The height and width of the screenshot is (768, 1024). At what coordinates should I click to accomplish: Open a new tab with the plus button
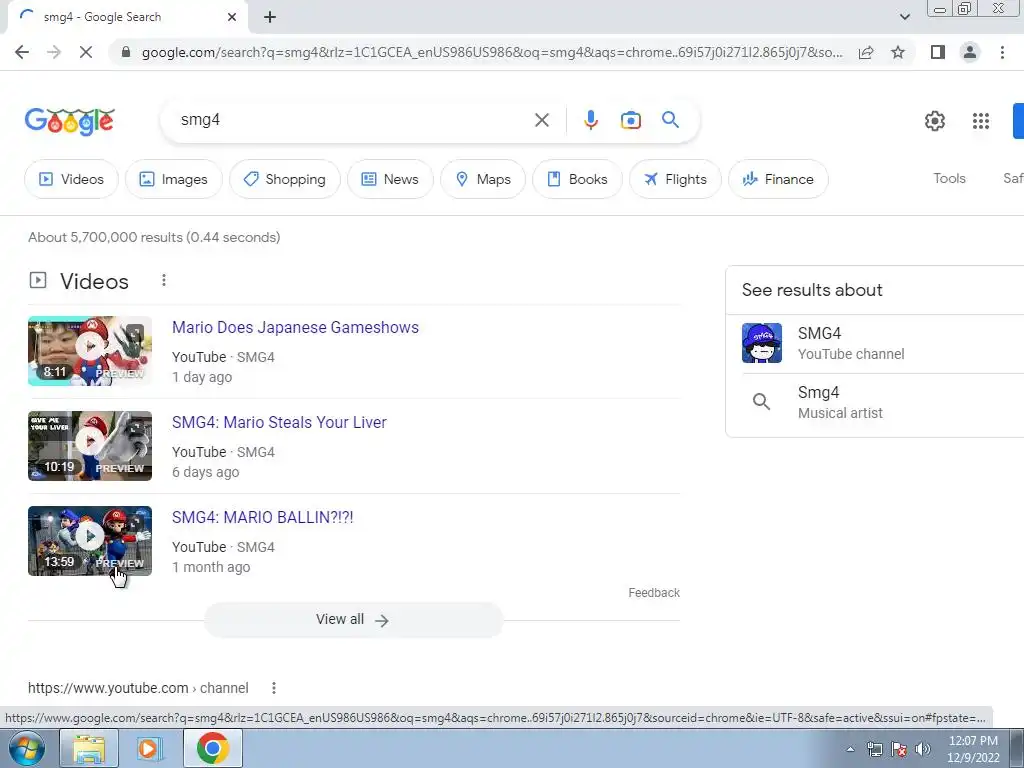point(270,17)
